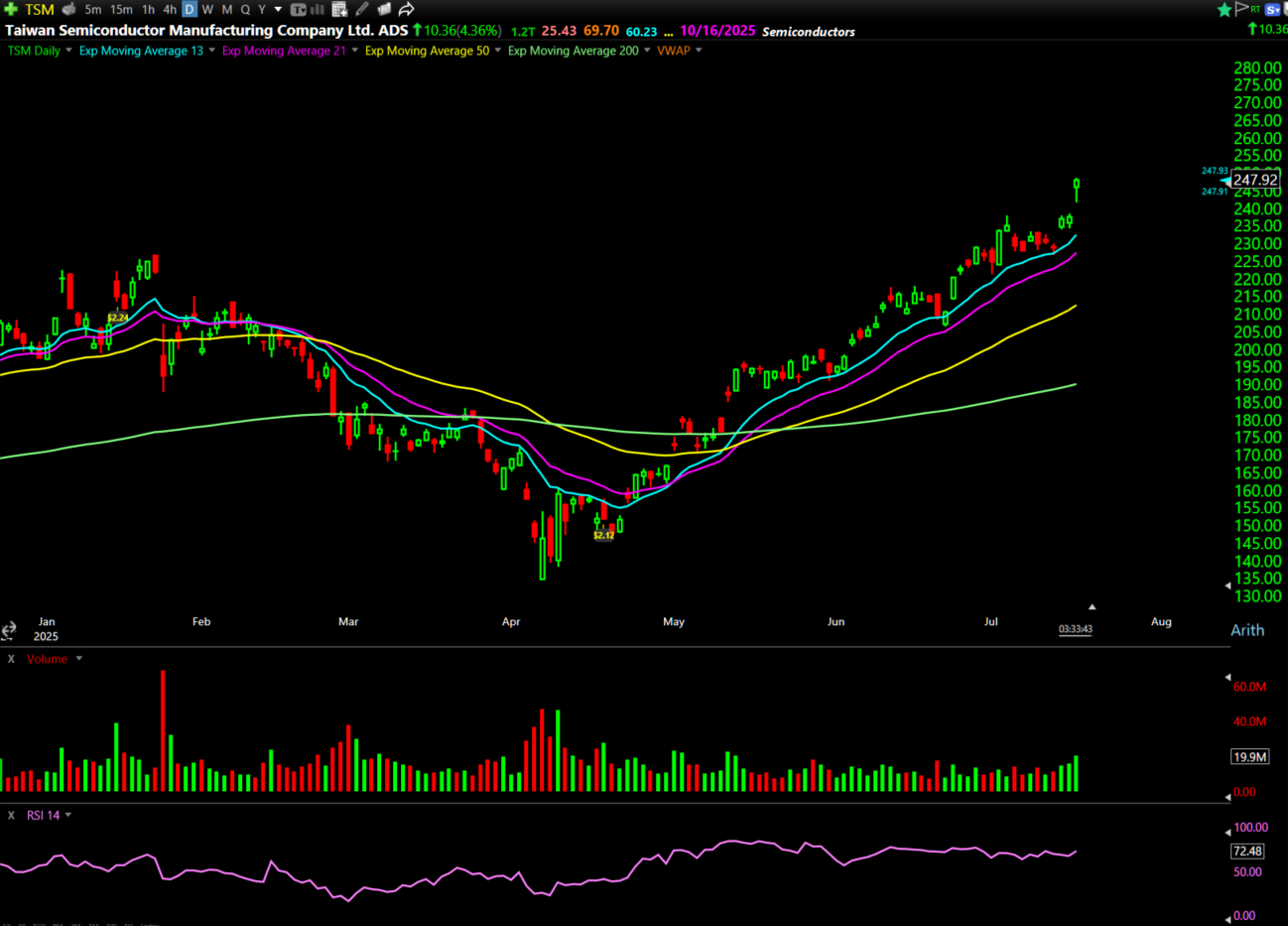The width and height of the screenshot is (1288, 926).
Task: Close the Volume panel with X
Action: [x=11, y=659]
